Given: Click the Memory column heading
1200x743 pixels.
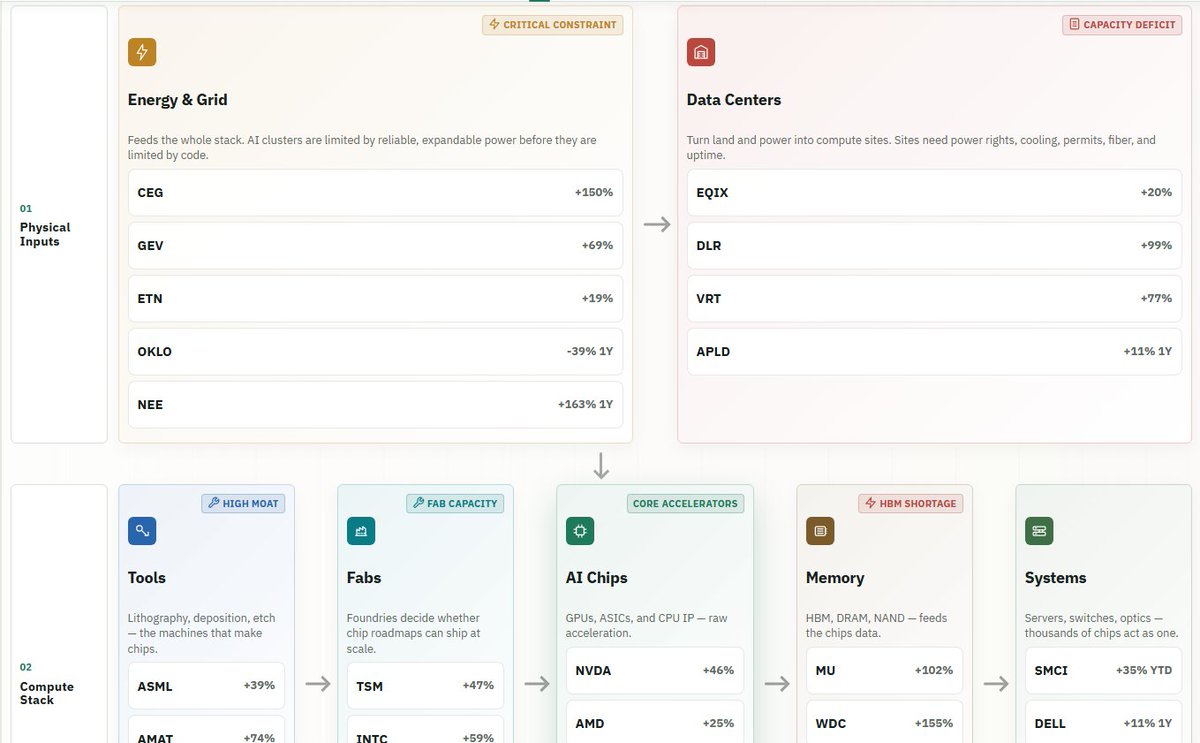Looking at the screenshot, I should click(835, 578).
